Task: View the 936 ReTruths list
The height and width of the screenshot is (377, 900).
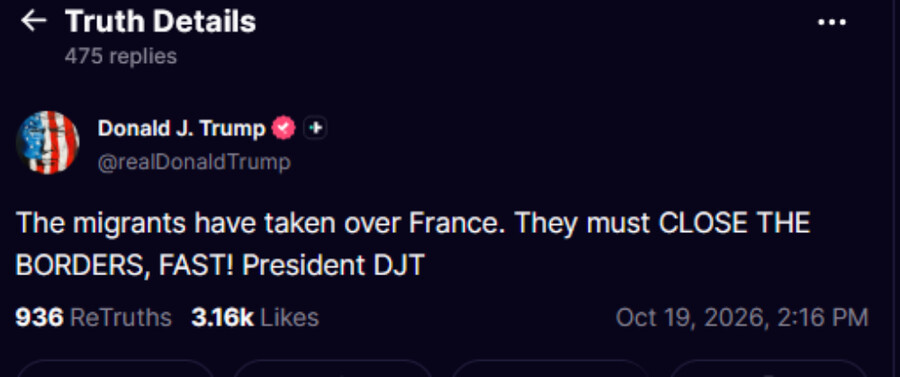Action: (94, 317)
